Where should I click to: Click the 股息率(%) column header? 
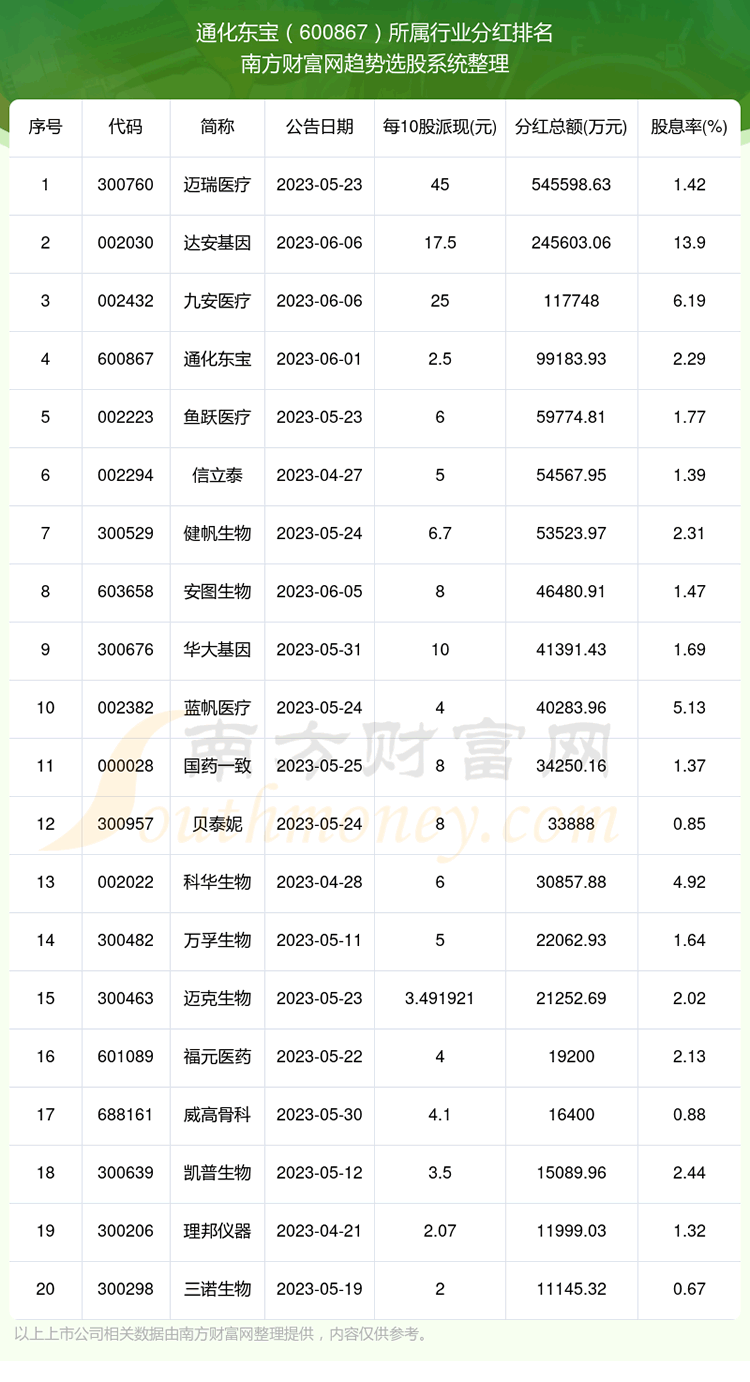689,127
